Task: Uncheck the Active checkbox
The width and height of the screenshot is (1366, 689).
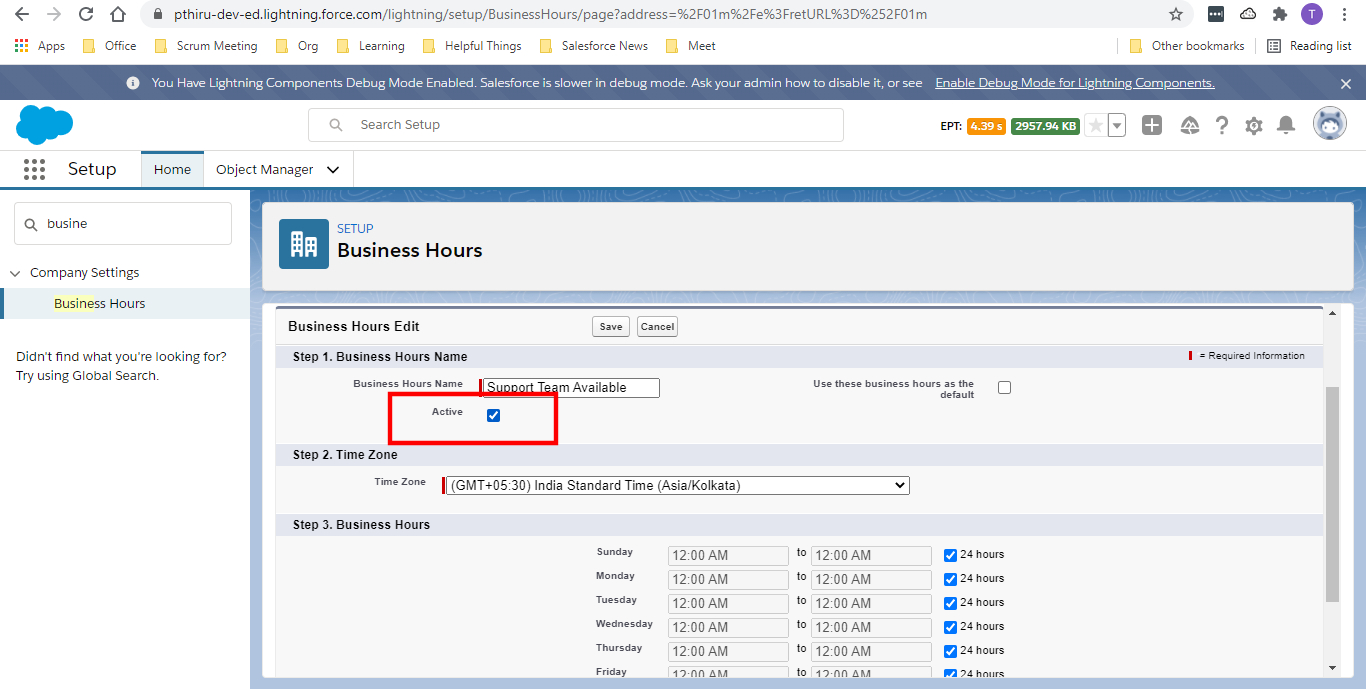Action: (x=493, y=414)
